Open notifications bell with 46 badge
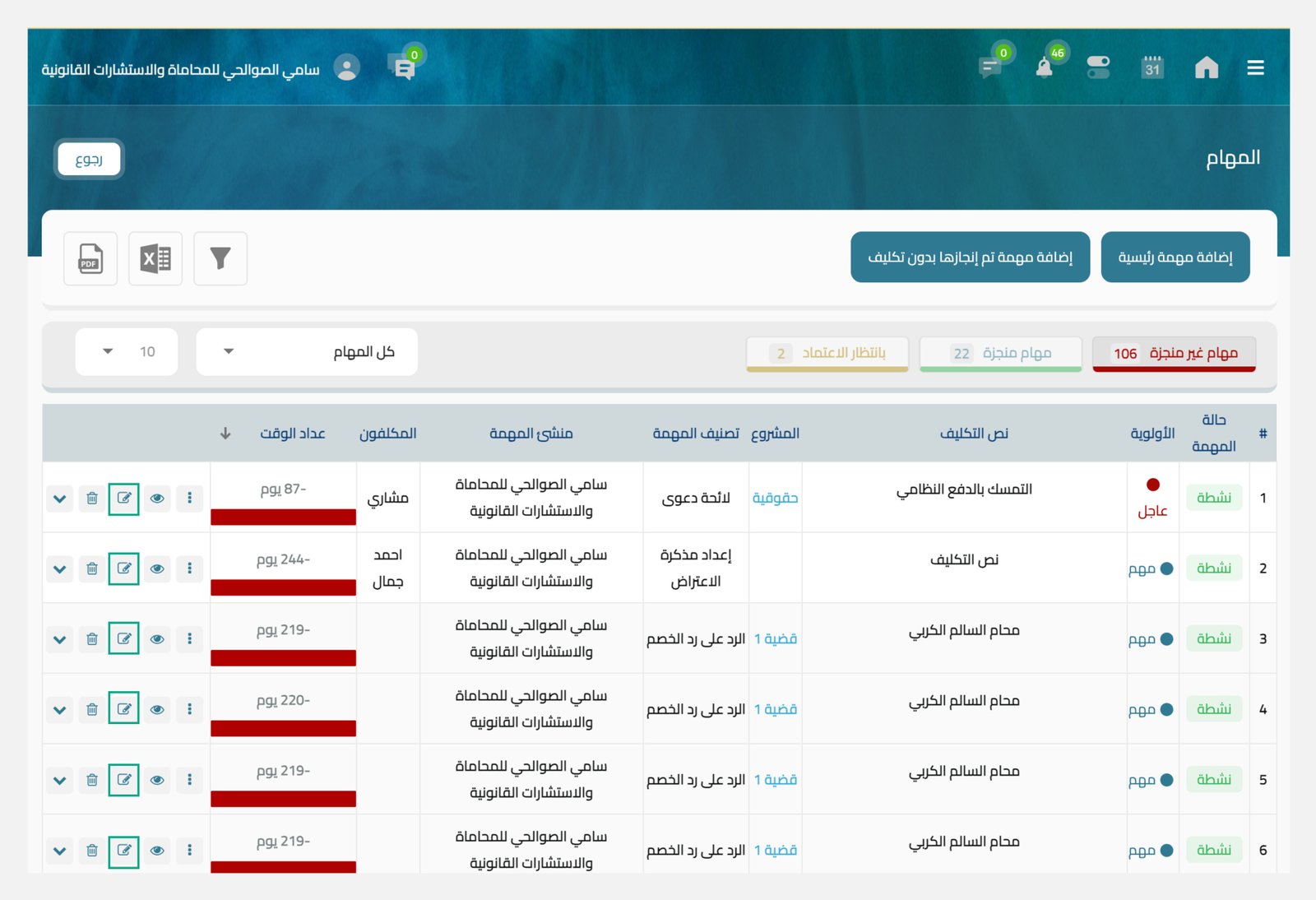The image size is (1316, 900). (1045, 67)
